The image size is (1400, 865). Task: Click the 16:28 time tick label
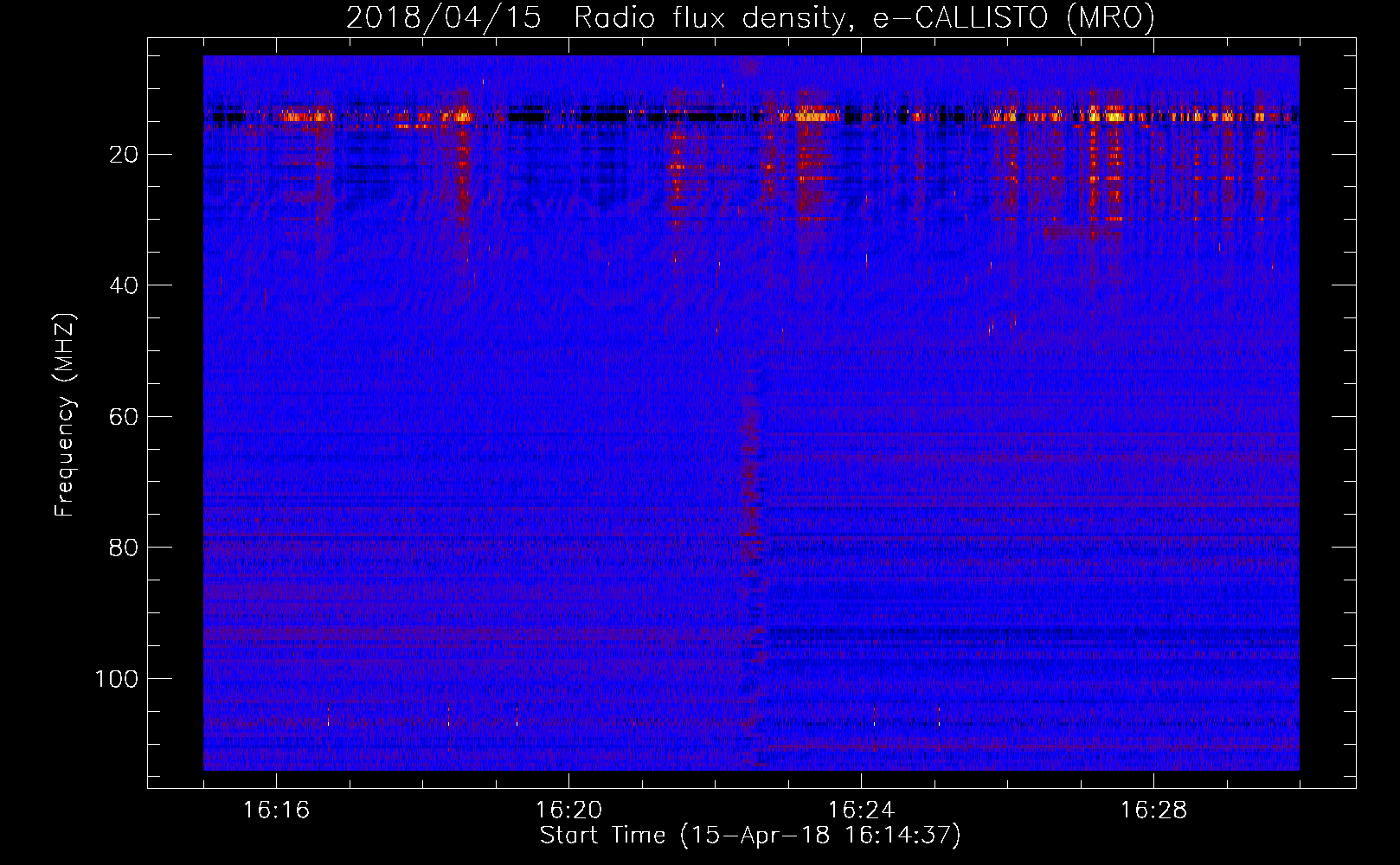[1153, 811]
